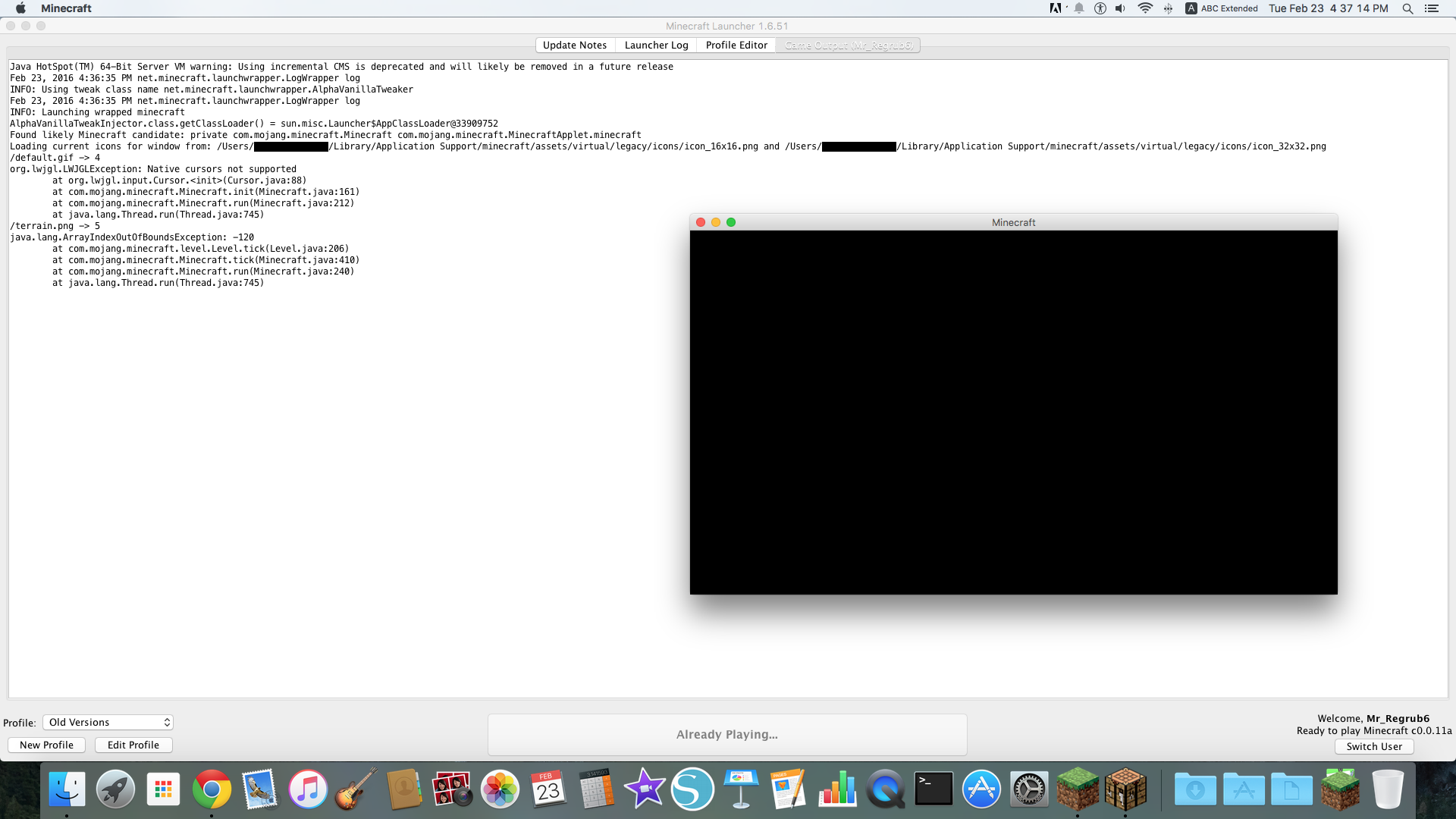Image resolution: width=1456 pixels, height=819 pixels.
Task: Open QuickTime Player from the dock
Action: click(885, 789)
